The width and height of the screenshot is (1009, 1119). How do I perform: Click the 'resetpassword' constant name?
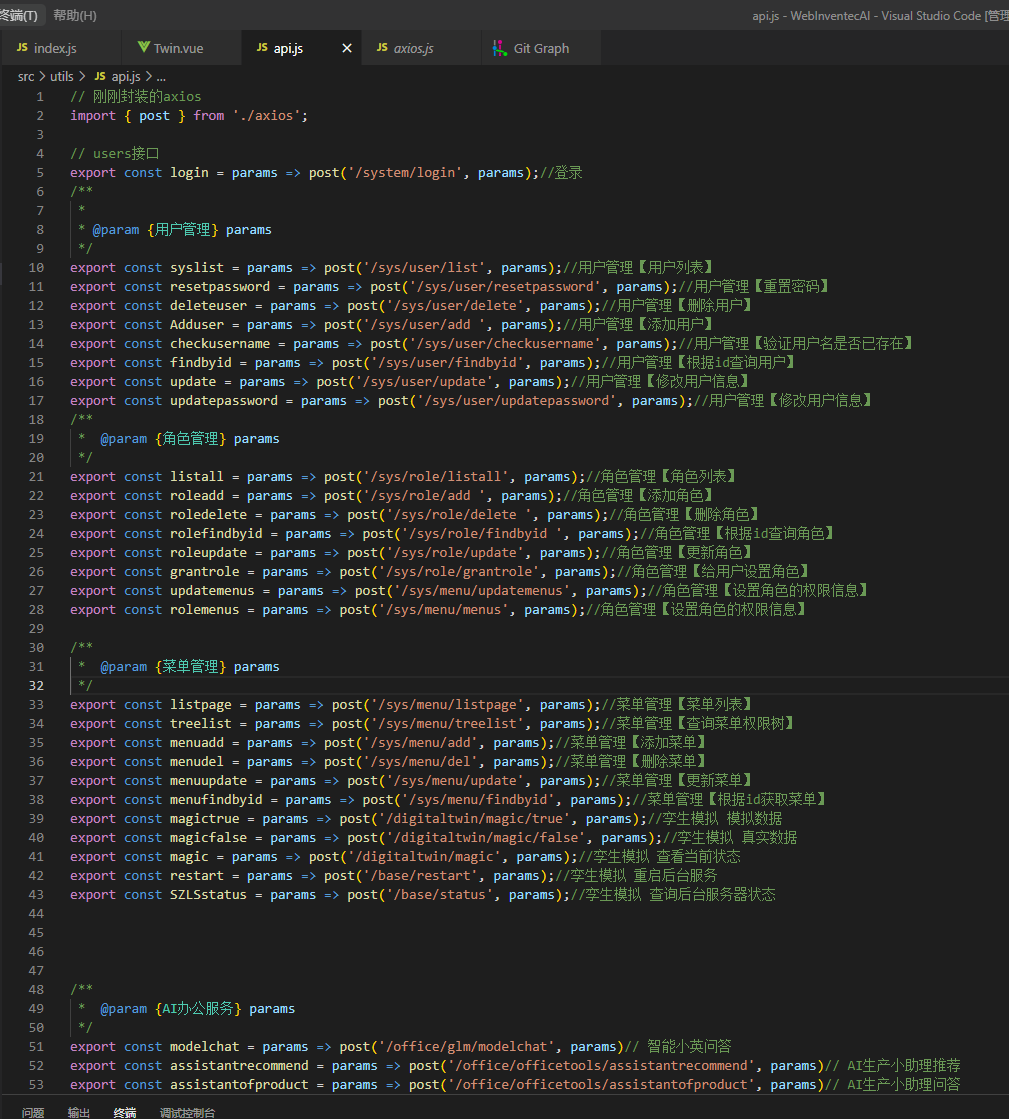pos(220,287)
